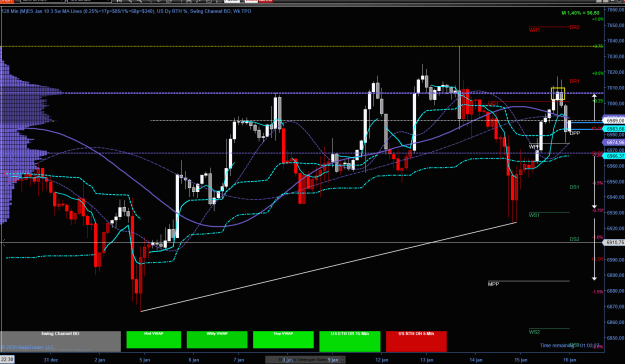Screen dimensions: 625x364
Task: Click the DS2 level label
Action: pos(574,239)
